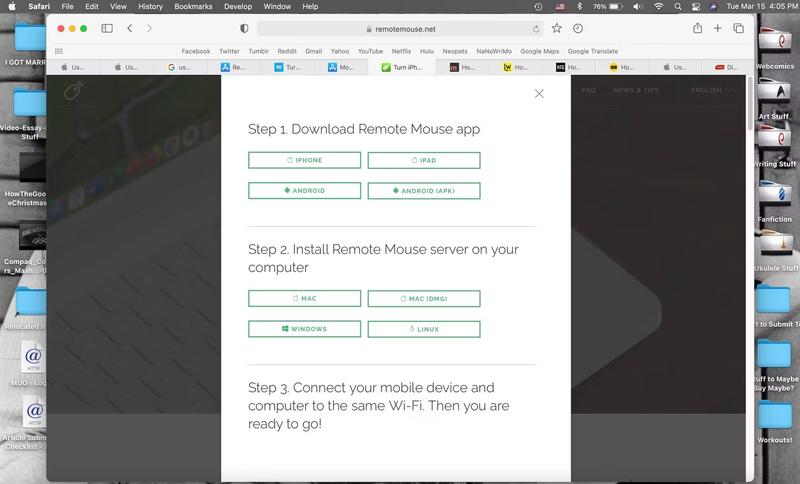800x484 pixels.
Task: Open the volume control menu
Action: coord(637,7)
